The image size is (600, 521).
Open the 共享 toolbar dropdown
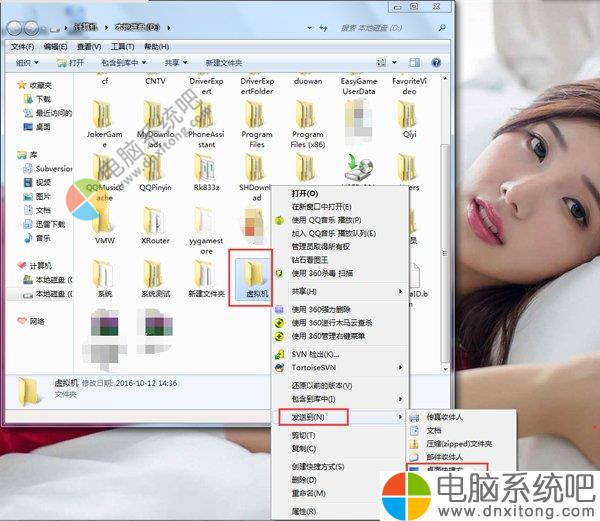(176, 63)
